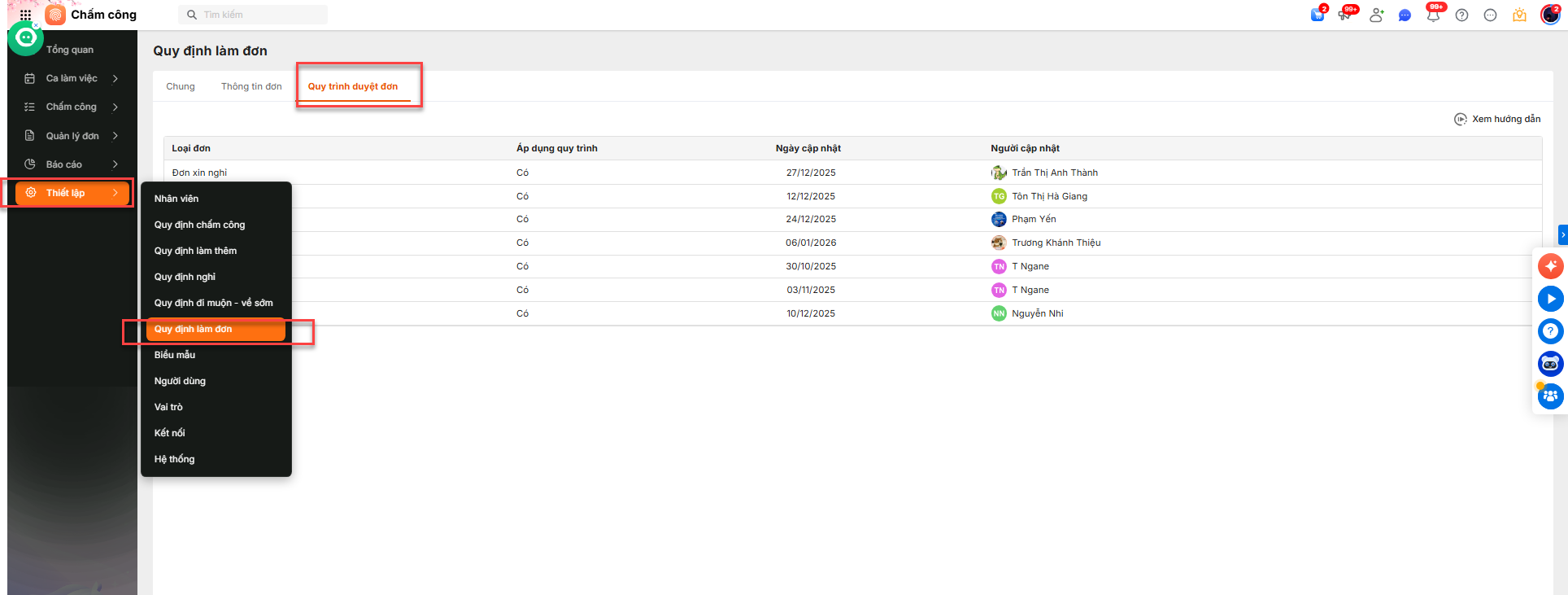
Task: Open the shopping cart icon
Action: (x=1318, y=15)
